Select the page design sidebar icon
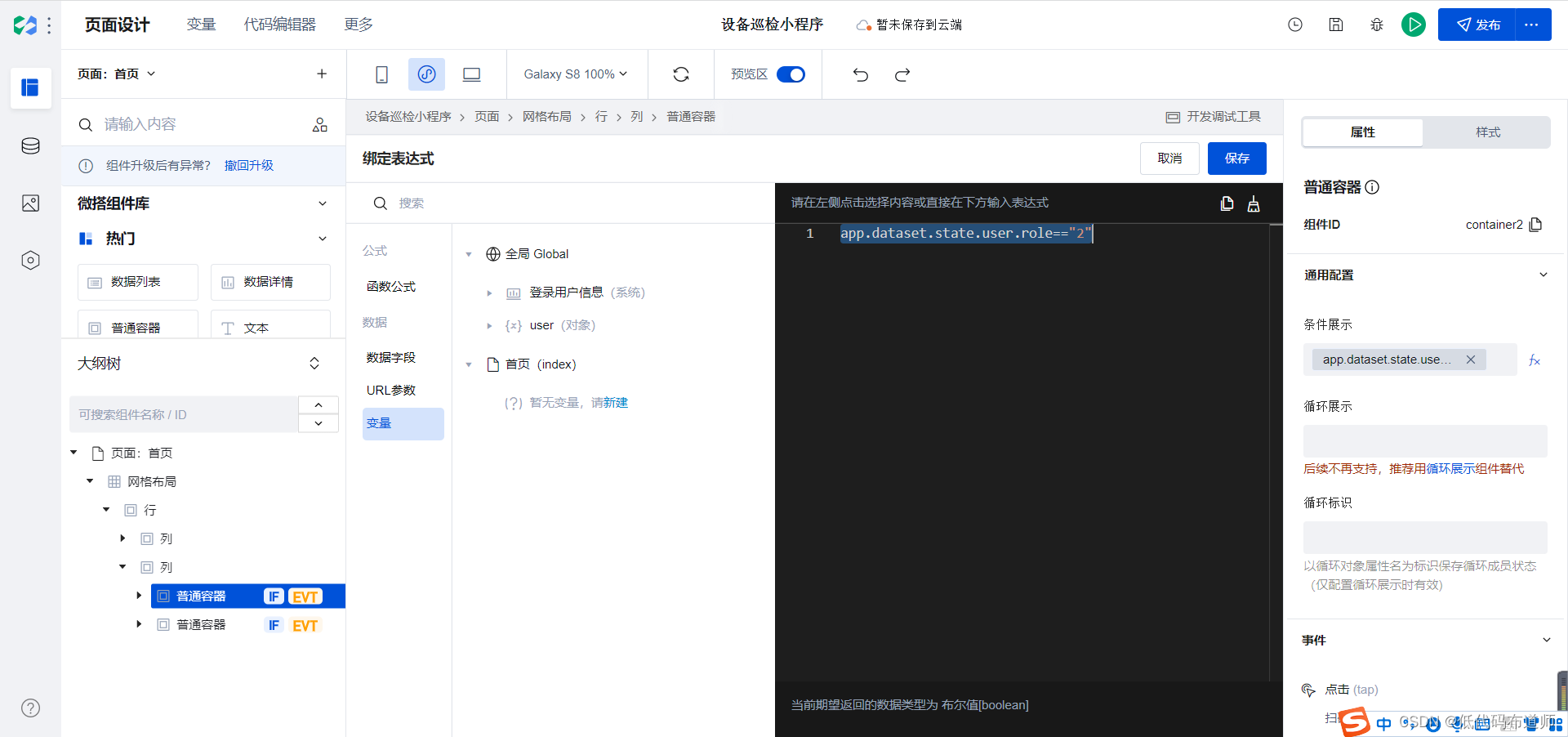The width and height of the screenshot is (1568, 737). 31,87
